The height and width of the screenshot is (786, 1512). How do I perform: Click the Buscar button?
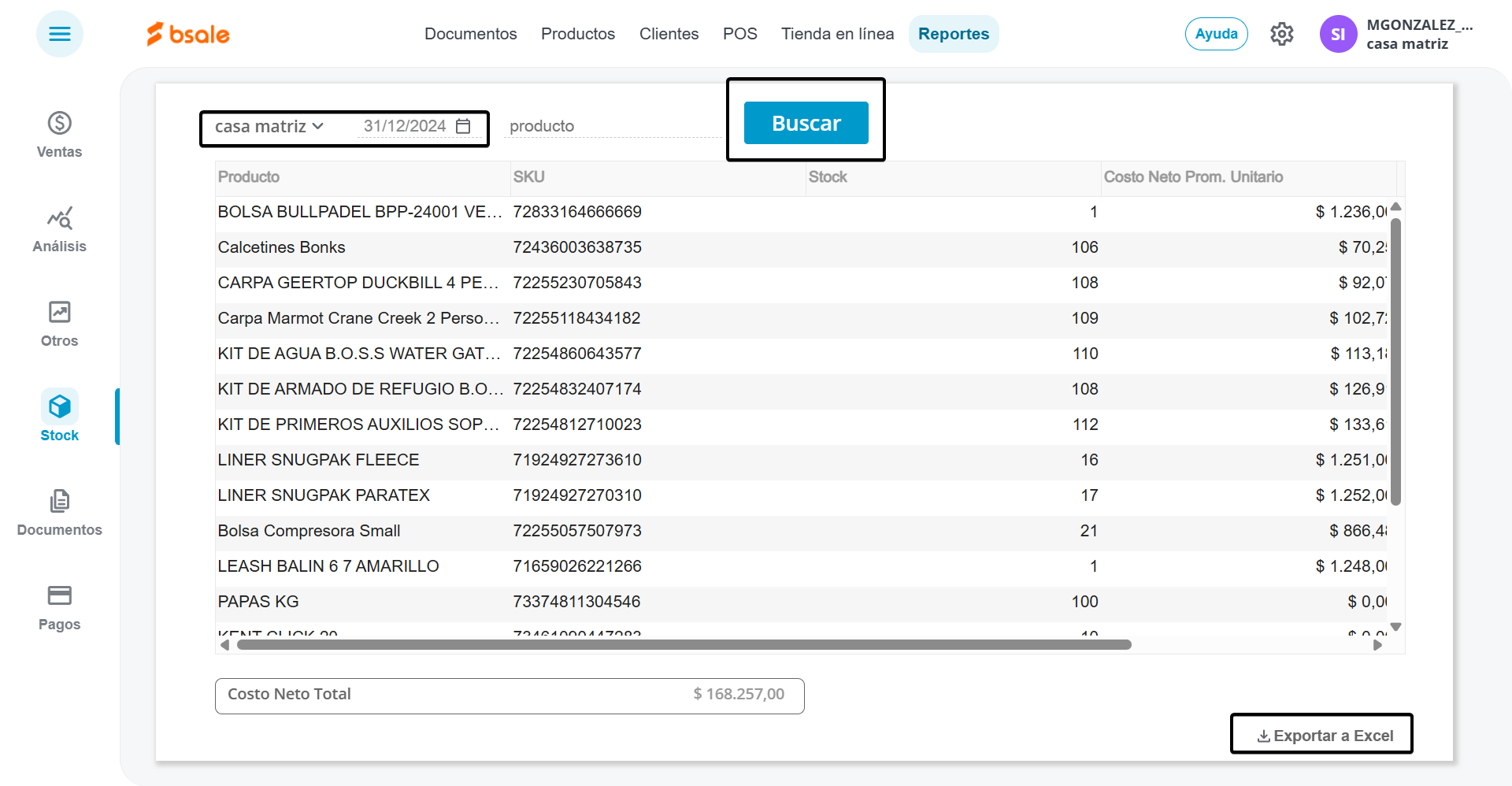806,123
